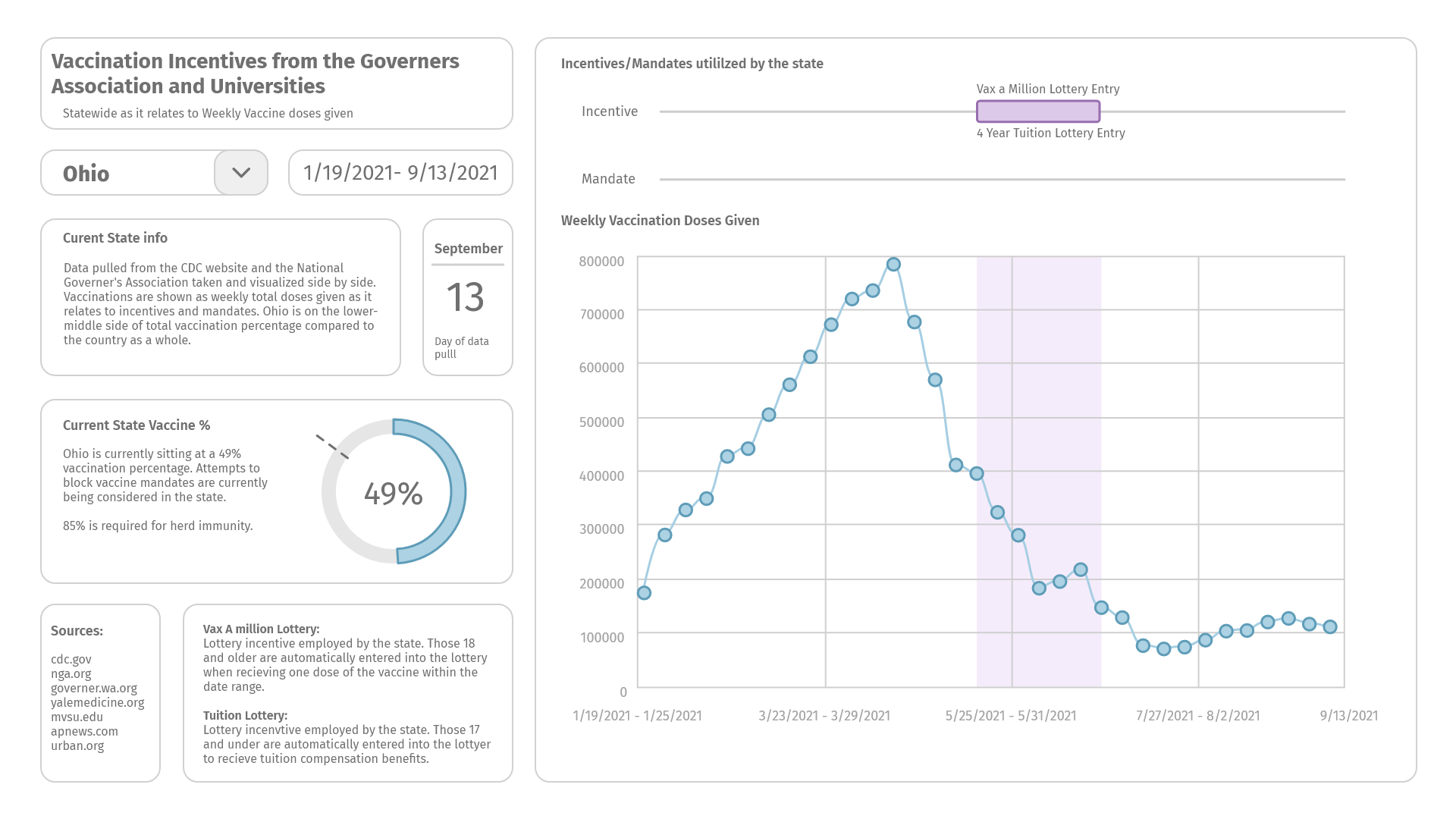Click the Mandate timeline track

[1003, 180]
